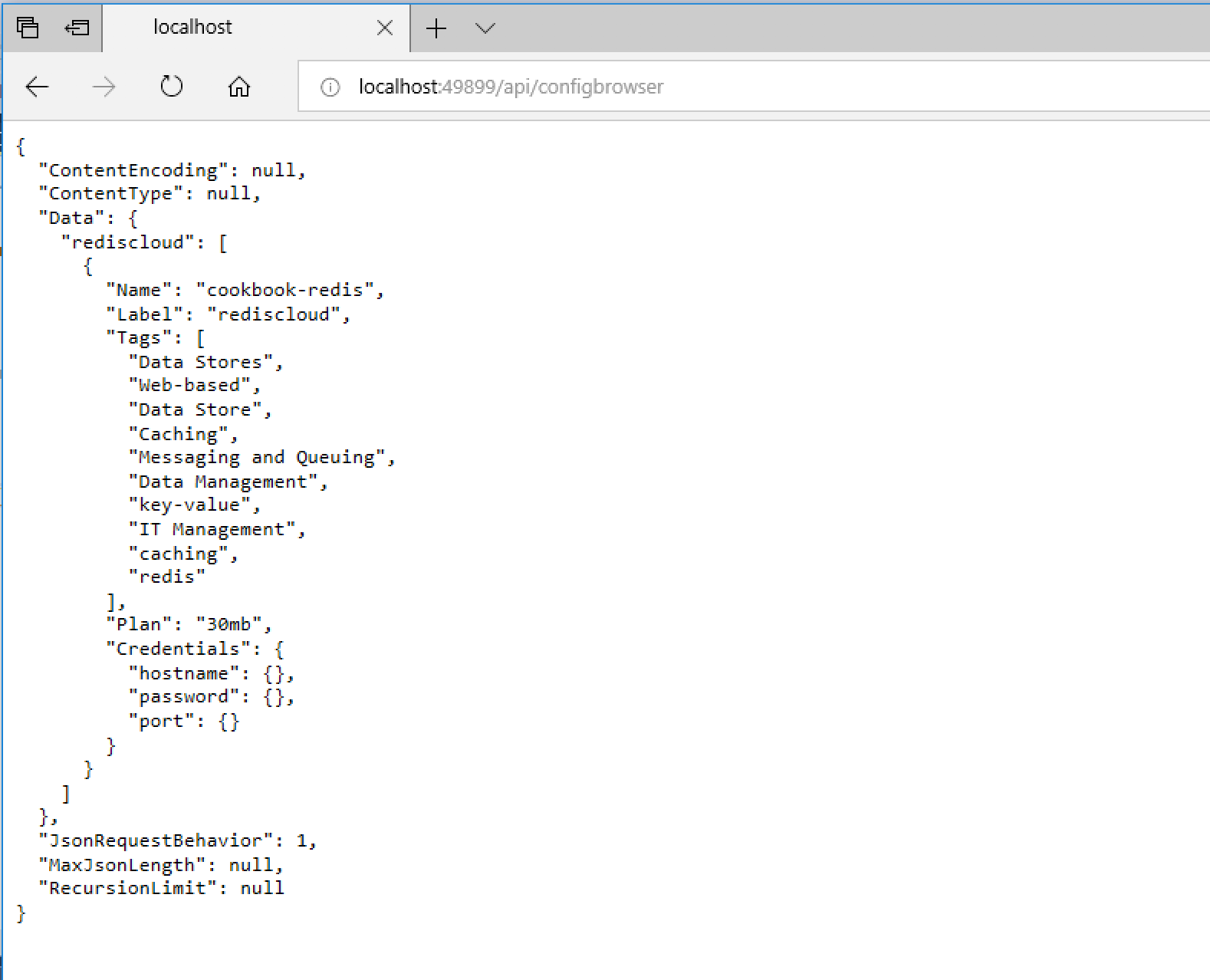Close the localhost tab
Image resolution: width=1210 pixels, height=980 pixels.
click(385, 28)
